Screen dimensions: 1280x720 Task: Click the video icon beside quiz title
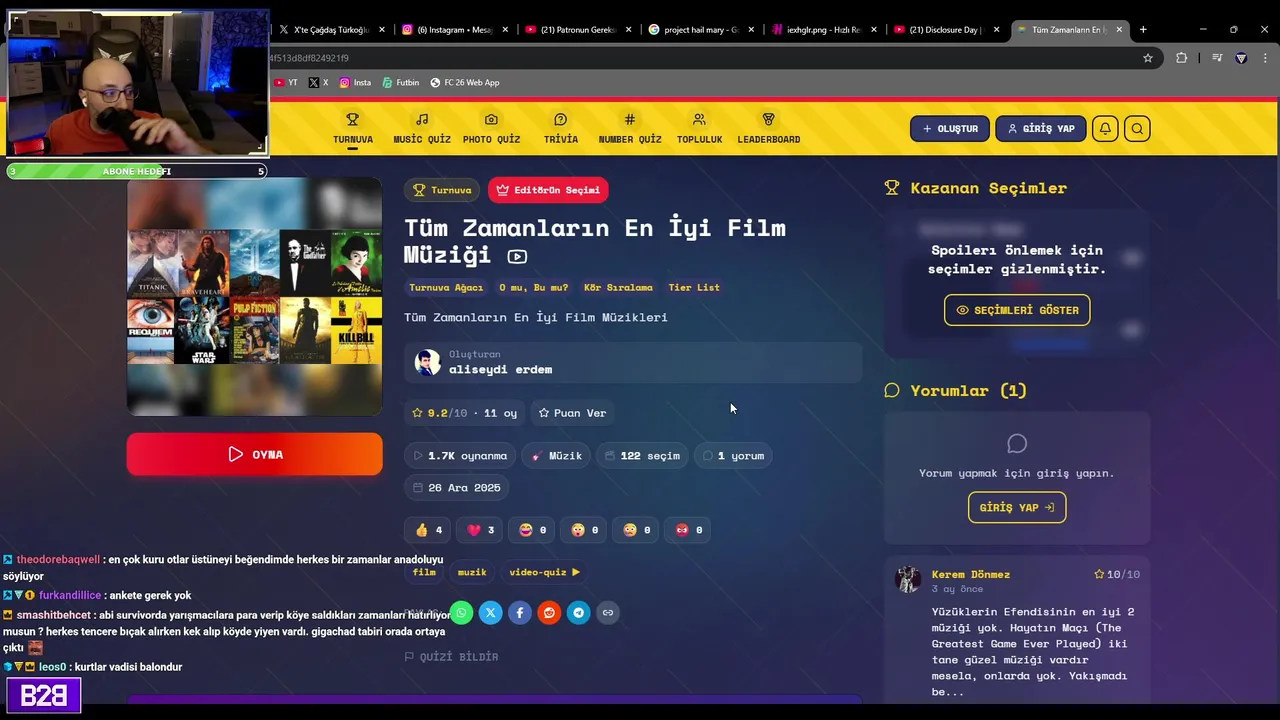point(517,257)
